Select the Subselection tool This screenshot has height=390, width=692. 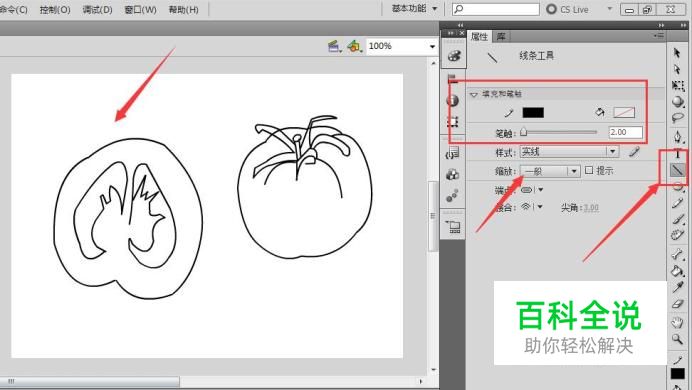coord(677,69)
